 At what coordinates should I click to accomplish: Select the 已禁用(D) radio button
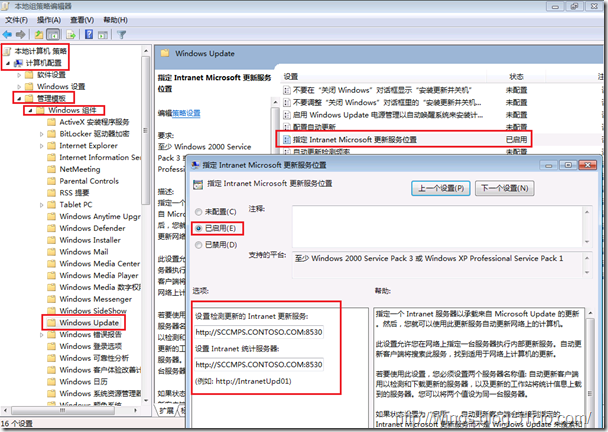coord(199,245)
